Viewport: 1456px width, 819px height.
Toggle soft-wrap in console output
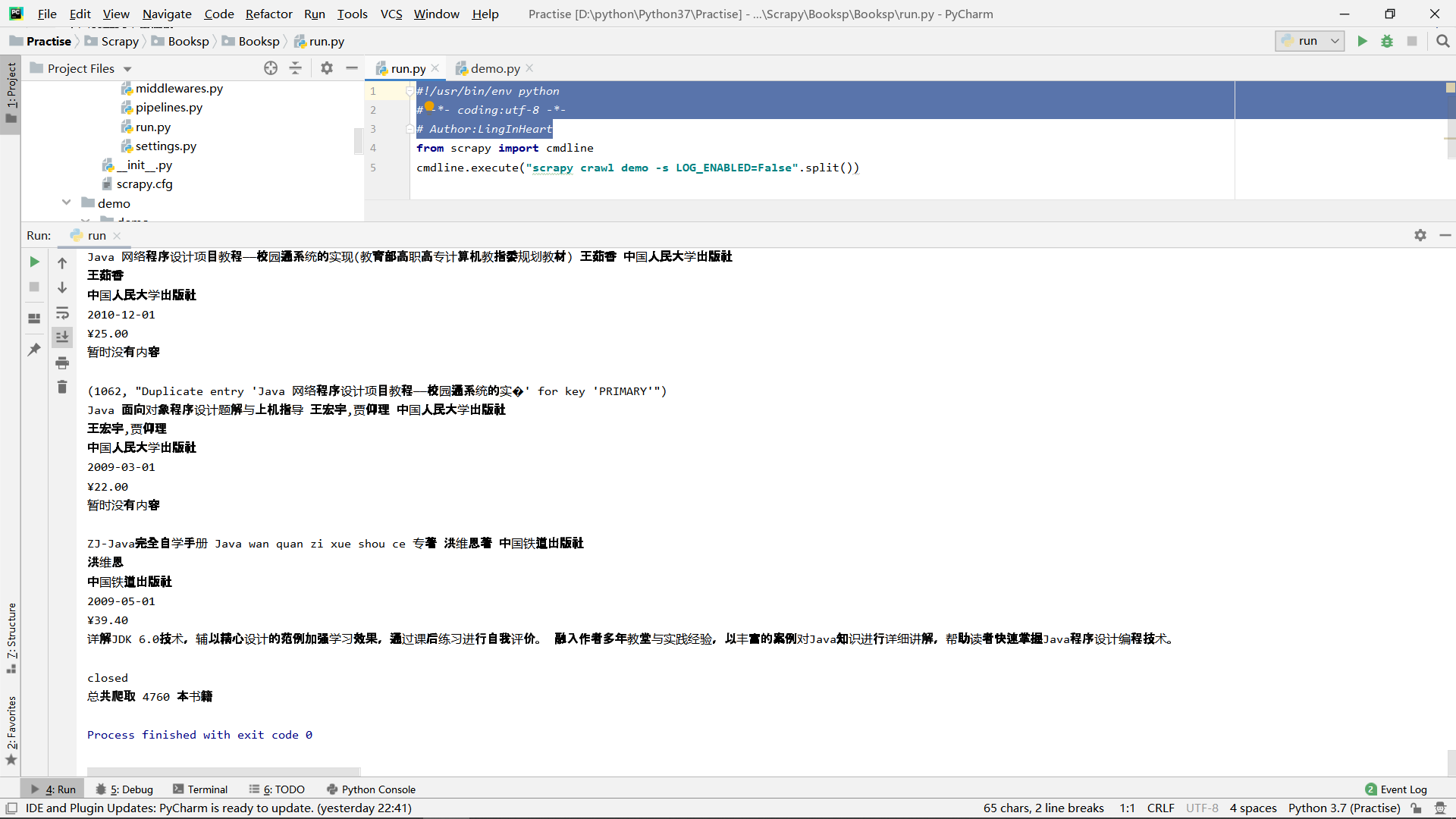point(62,312)
